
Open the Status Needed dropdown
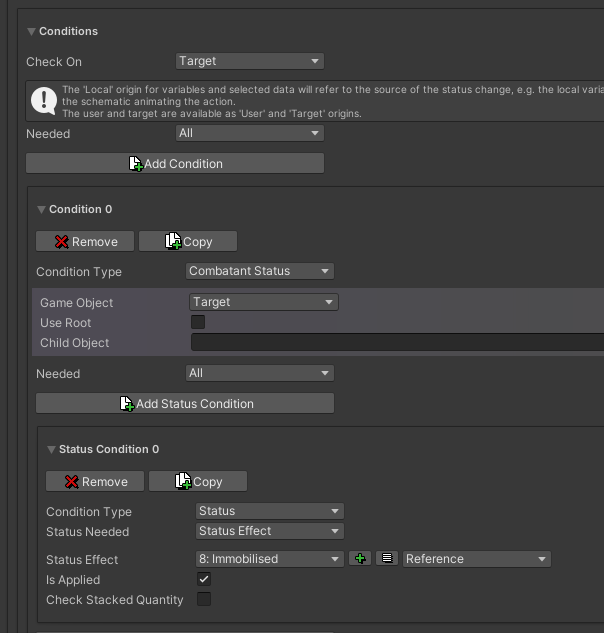[x=270, y=531]
